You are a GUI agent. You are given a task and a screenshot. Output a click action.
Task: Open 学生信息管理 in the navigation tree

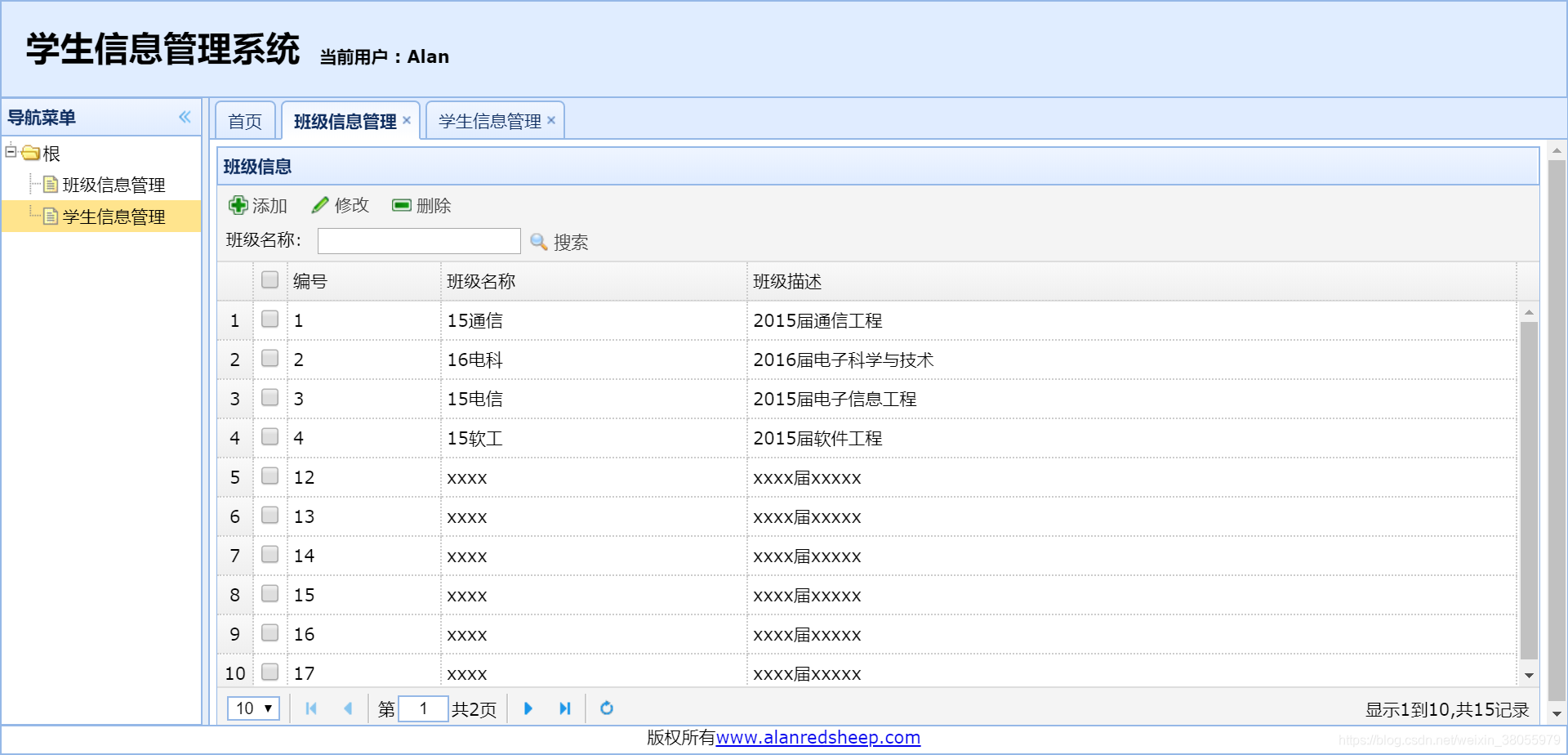[114, 217]
